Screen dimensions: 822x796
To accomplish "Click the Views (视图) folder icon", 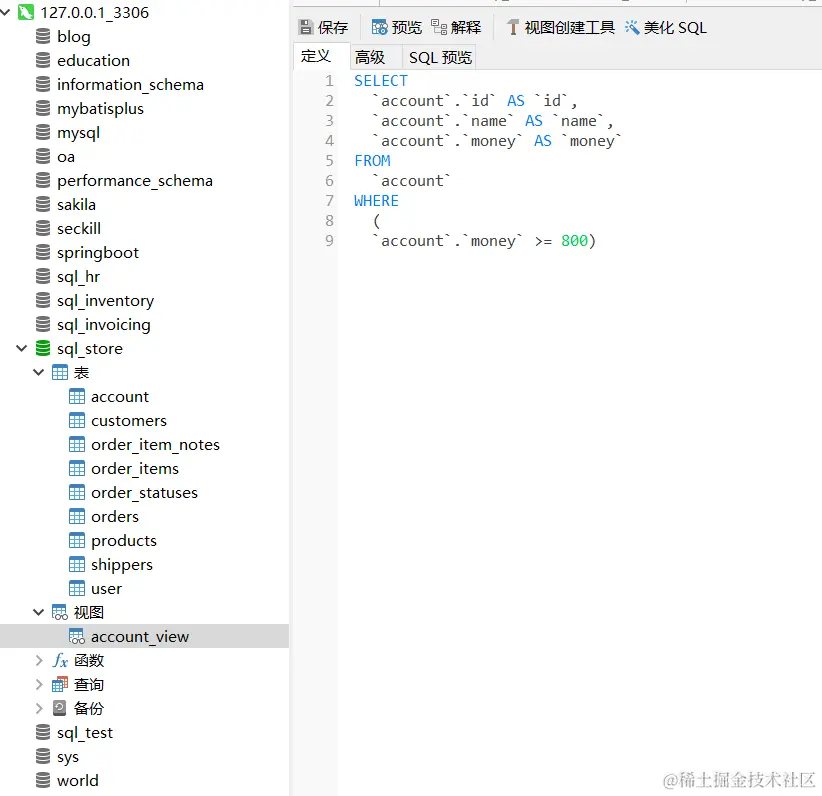I will [x=60, y=612].
